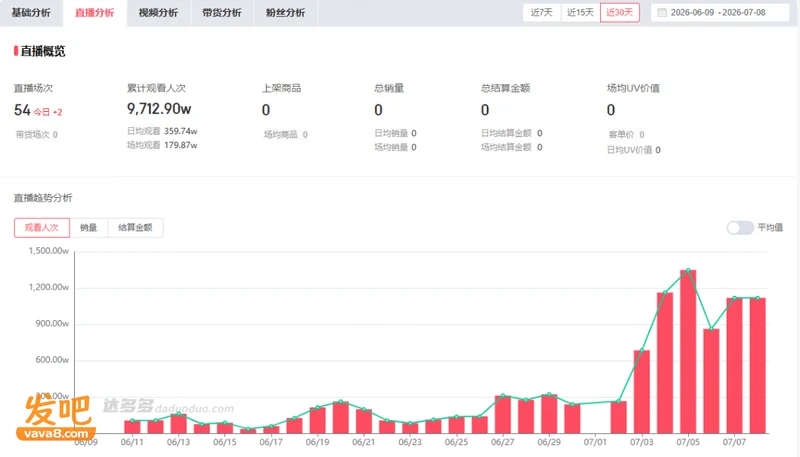Screen dimensions: 800x457
Task: Toggle the 平均值 switch
Action: click(740, 227)
